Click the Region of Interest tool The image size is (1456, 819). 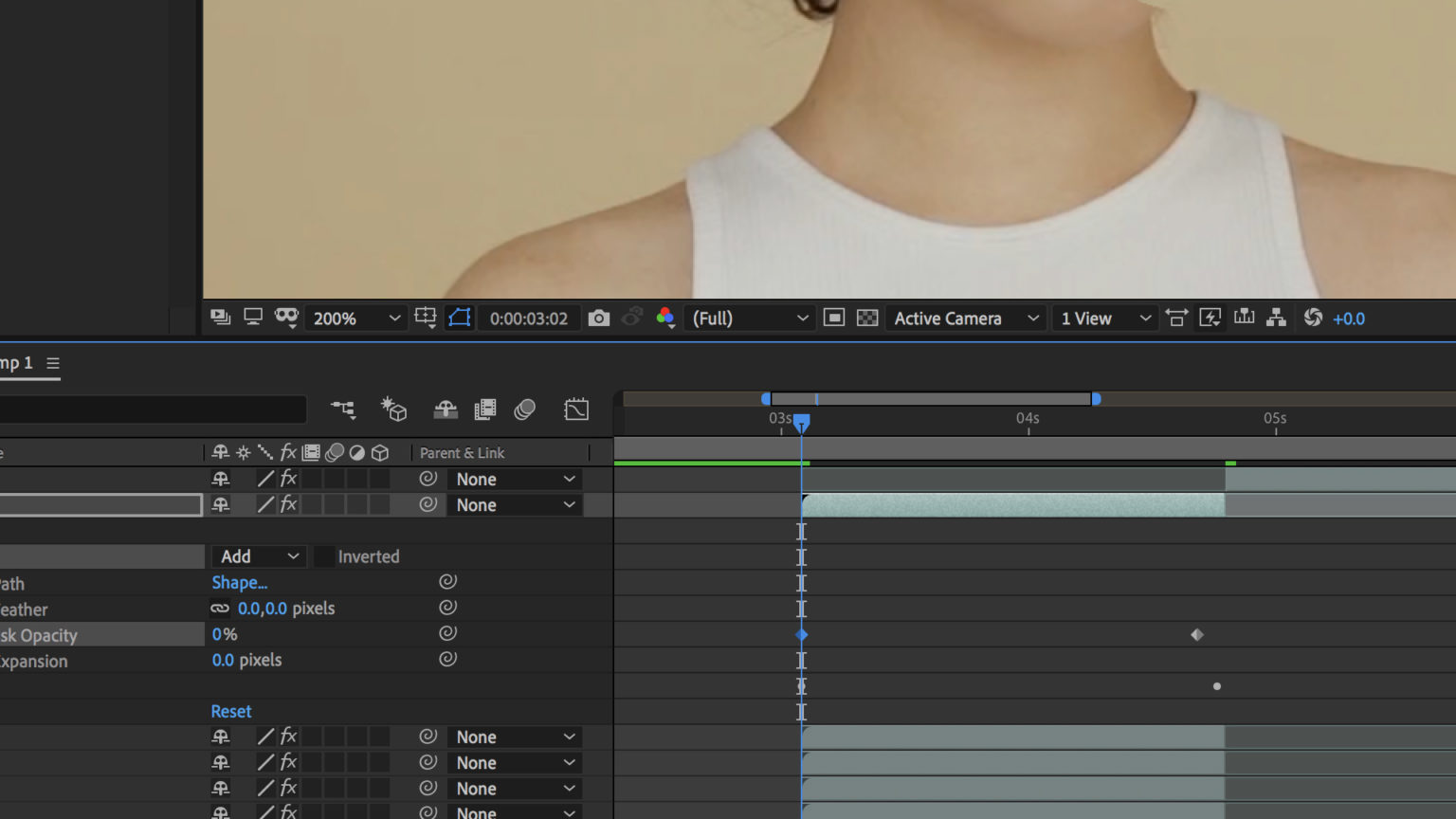(x=834, y=318)
